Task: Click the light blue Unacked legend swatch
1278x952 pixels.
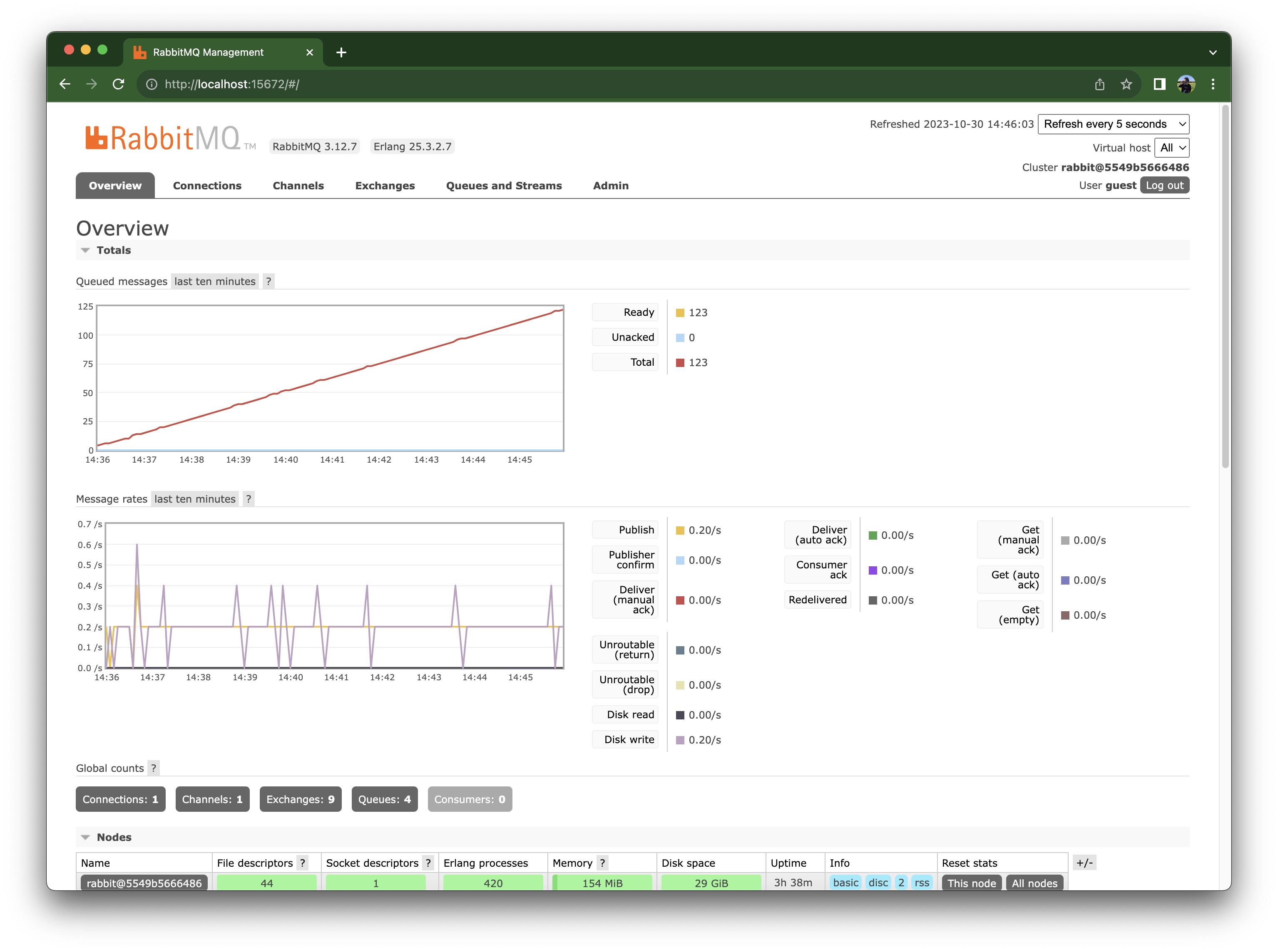Action: coord(680,338)
